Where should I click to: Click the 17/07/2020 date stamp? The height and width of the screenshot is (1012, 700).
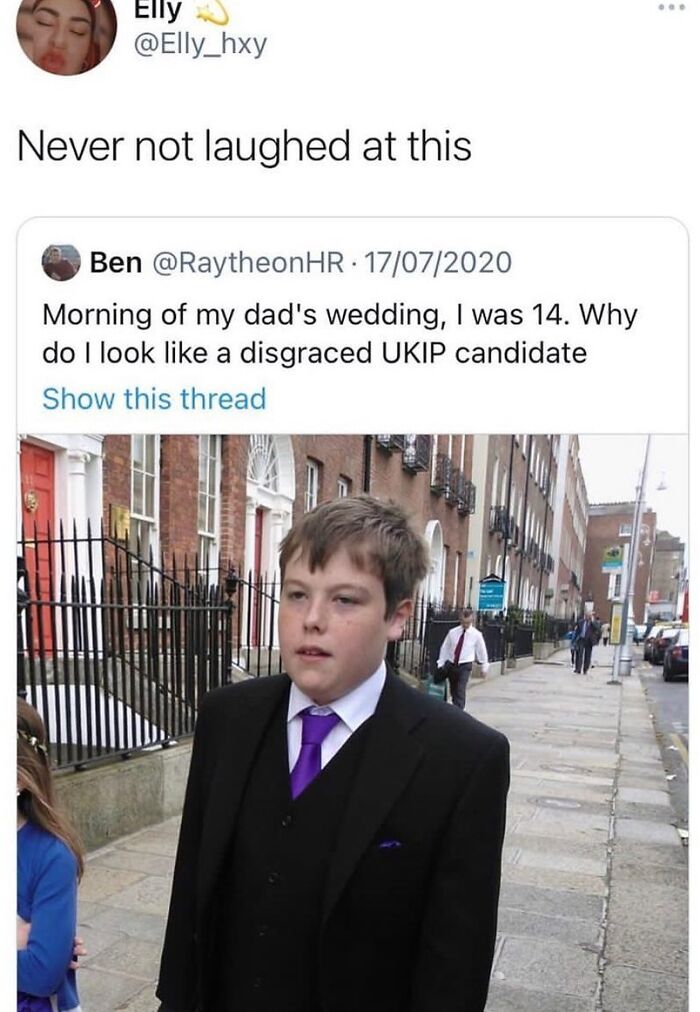point(438,263)
